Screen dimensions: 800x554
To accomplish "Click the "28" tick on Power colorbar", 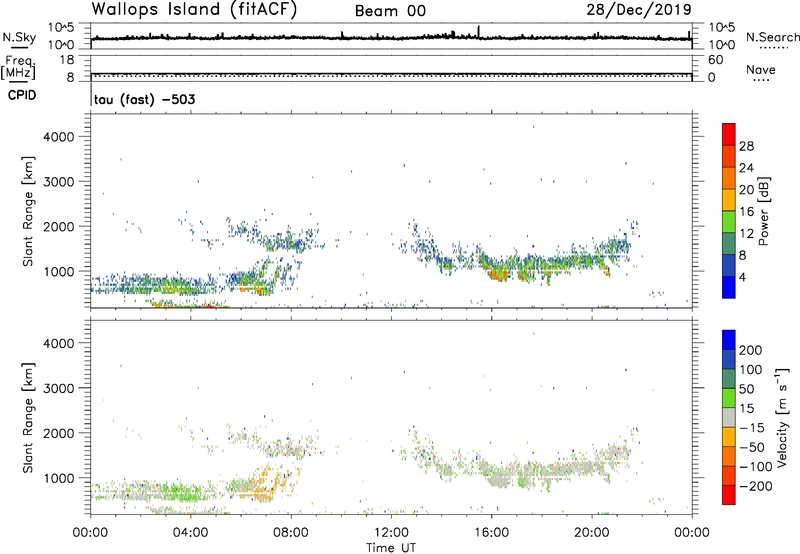I will tap(746, 146).
